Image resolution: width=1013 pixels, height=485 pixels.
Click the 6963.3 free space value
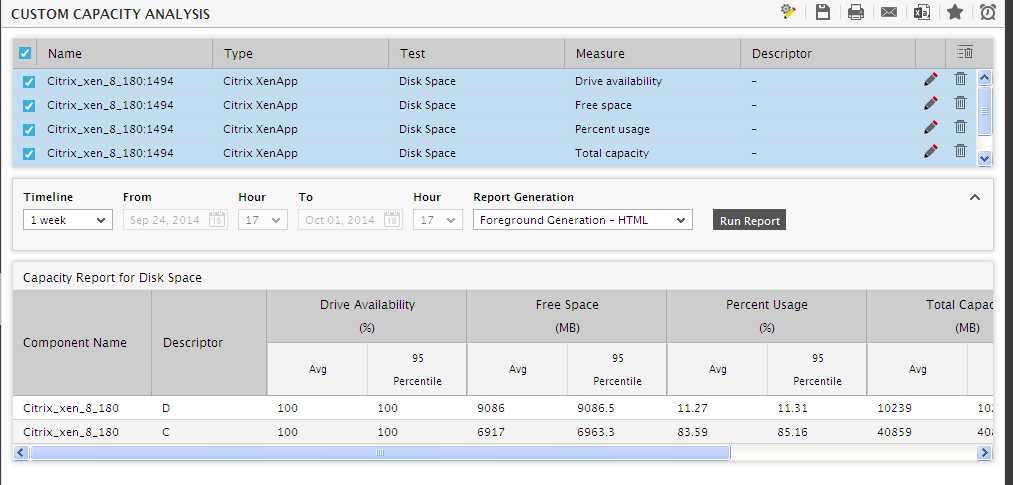pos(596,432)
